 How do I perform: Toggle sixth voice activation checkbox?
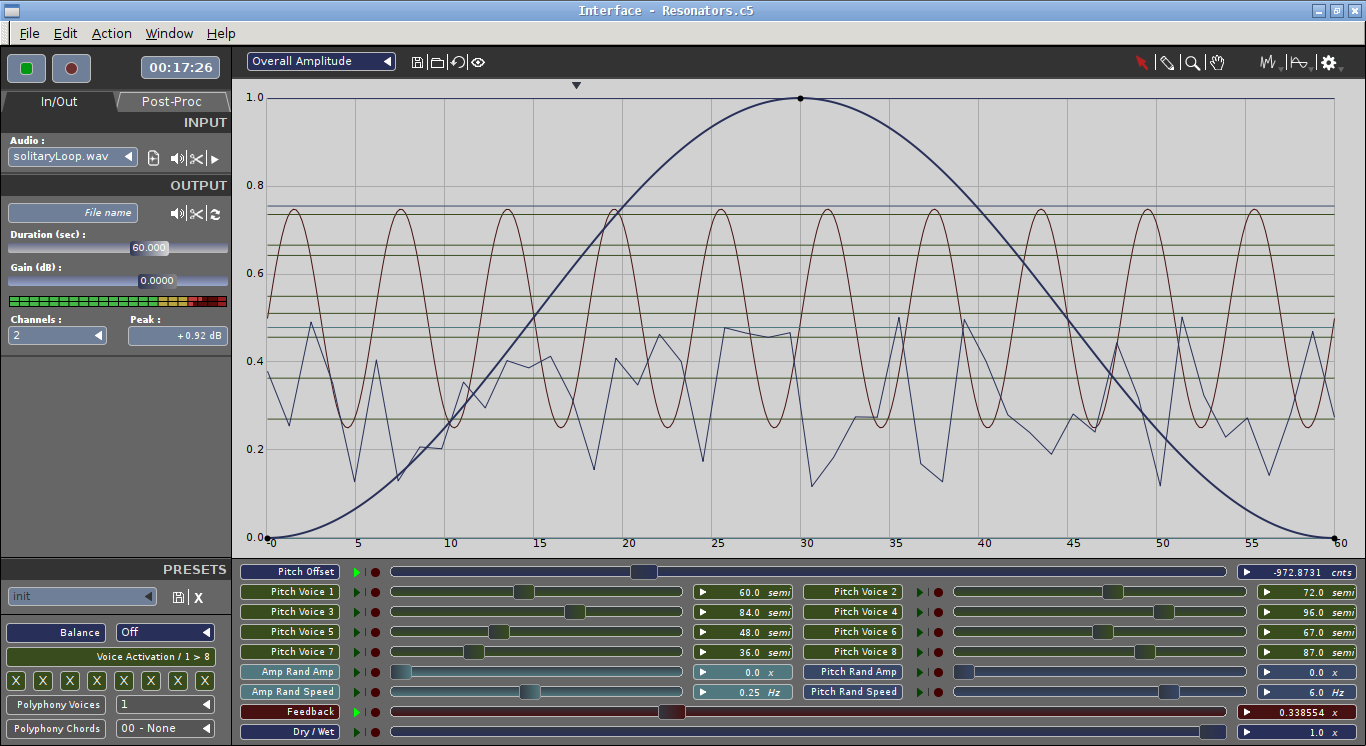[151, 681]
